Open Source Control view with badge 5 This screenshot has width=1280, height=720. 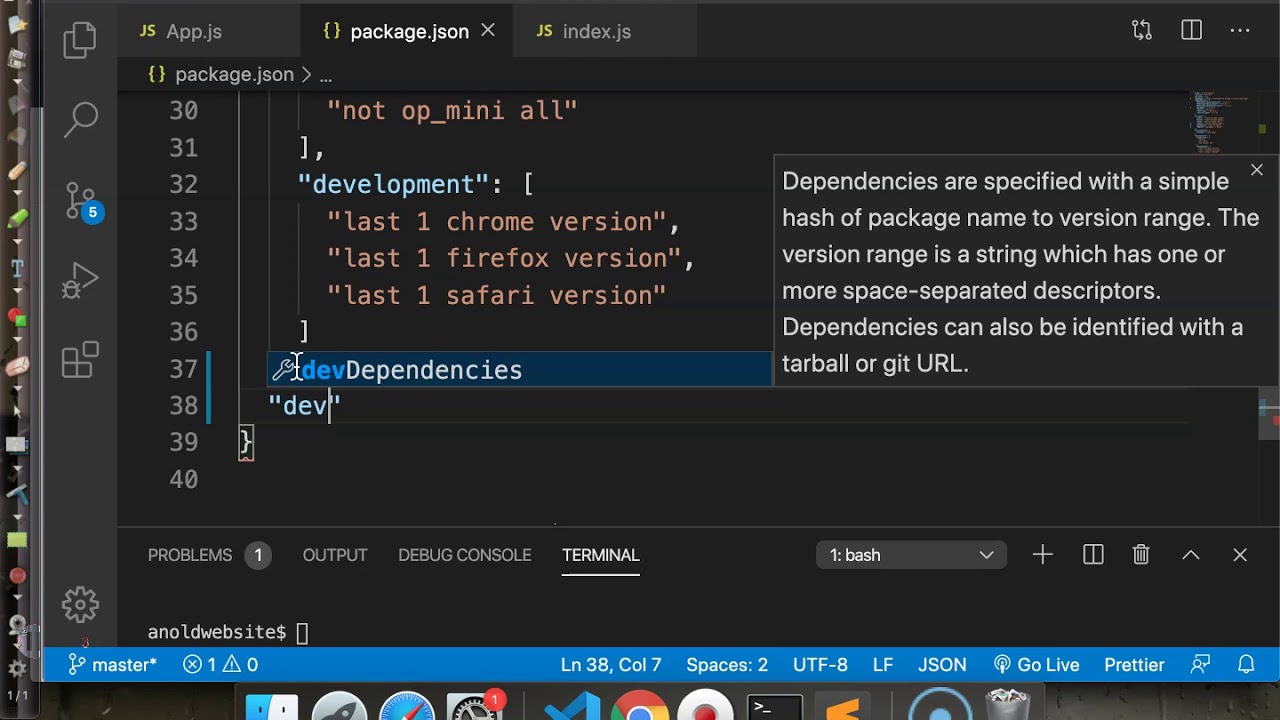click(82, 200)
